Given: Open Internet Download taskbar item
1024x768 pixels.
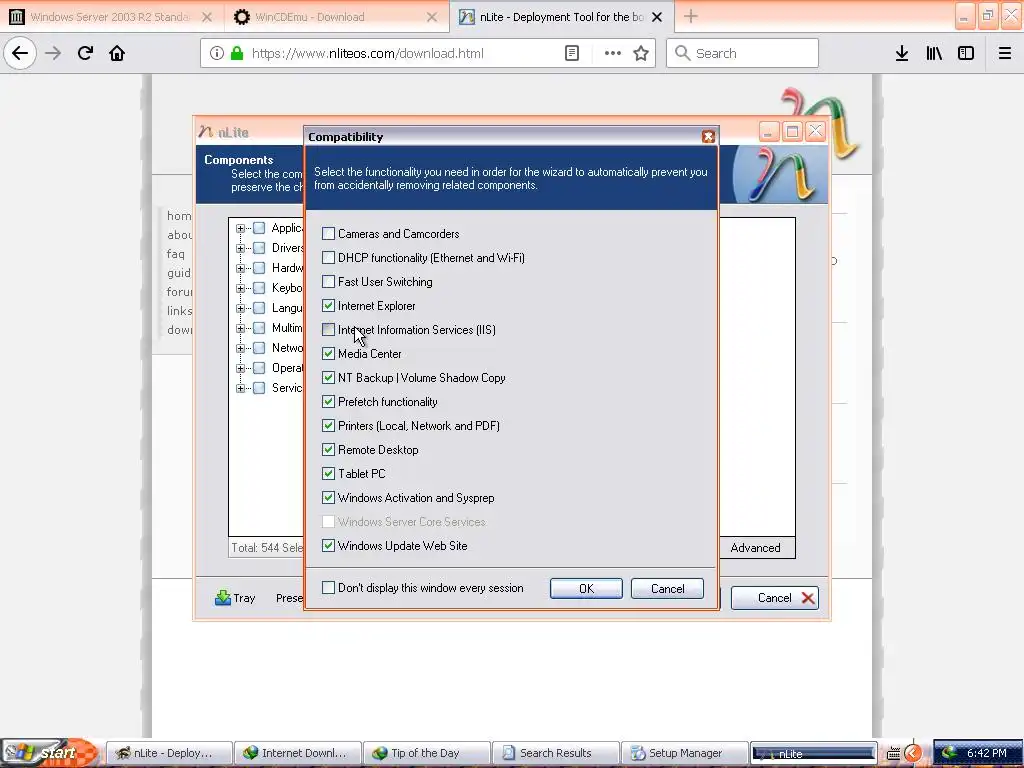Looking at the screenshot, I should click(x=296, y=753).
